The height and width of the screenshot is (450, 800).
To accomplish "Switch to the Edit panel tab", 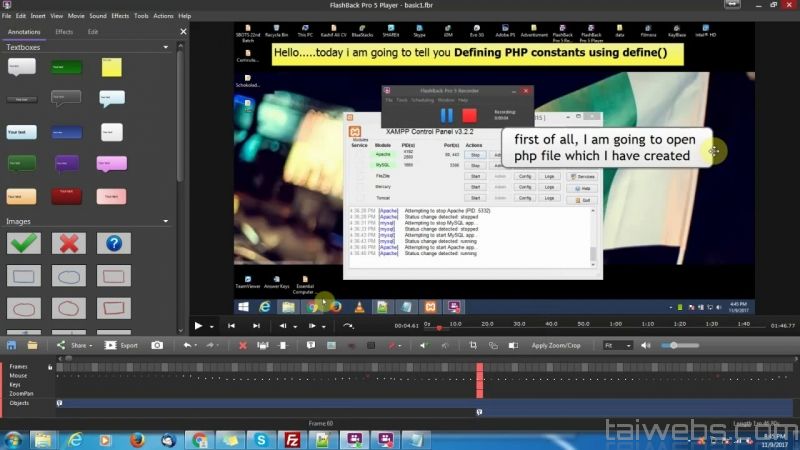I will [93, 32].
